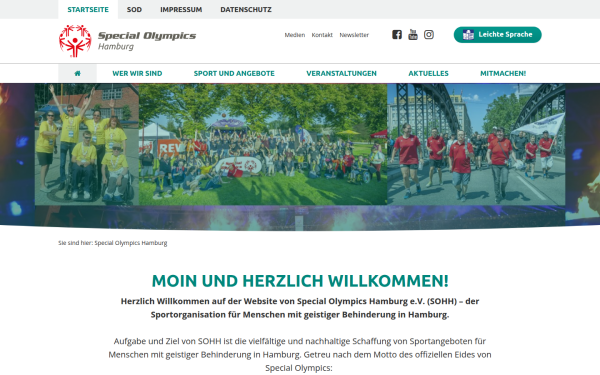Open the Datenschutz tab

[246, 10]
